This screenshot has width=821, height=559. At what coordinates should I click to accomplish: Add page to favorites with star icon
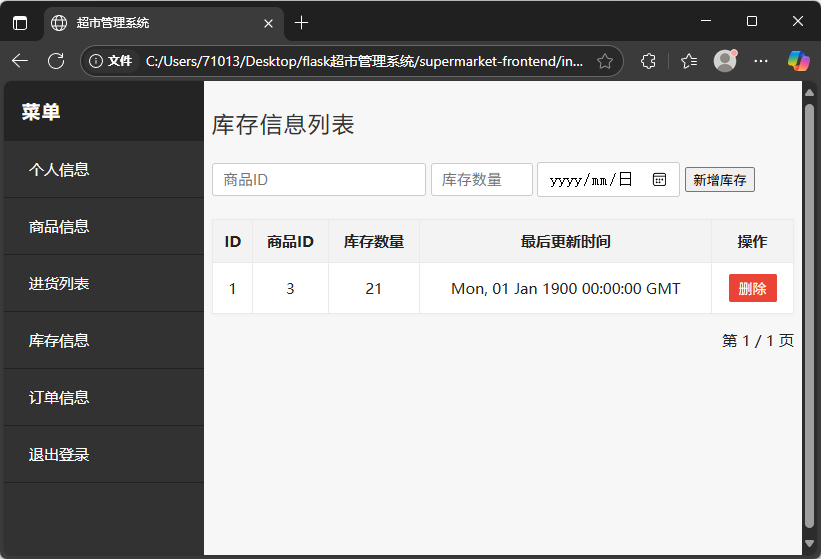[605, 61]
